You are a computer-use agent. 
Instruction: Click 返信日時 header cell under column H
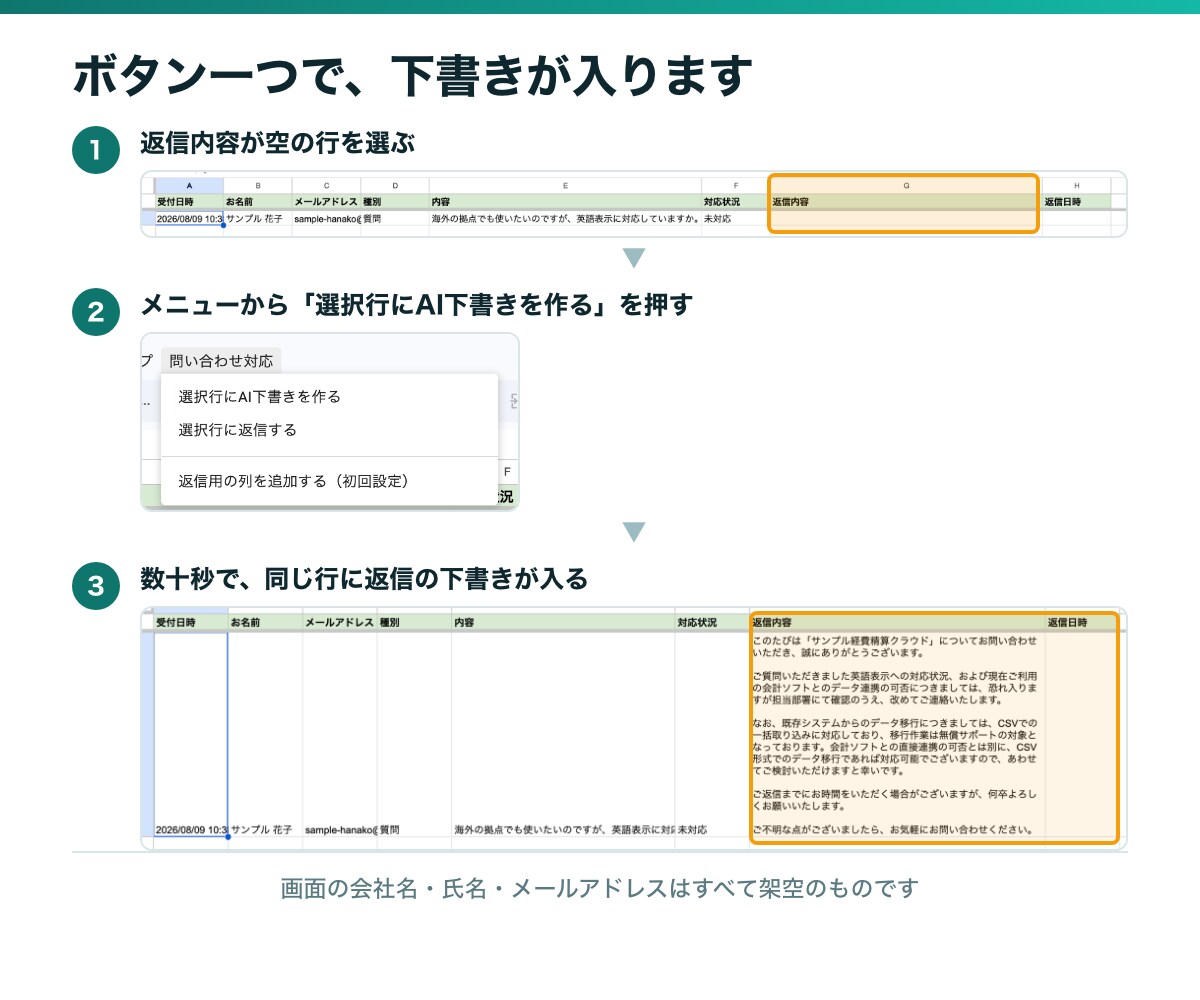(1077, 201)
